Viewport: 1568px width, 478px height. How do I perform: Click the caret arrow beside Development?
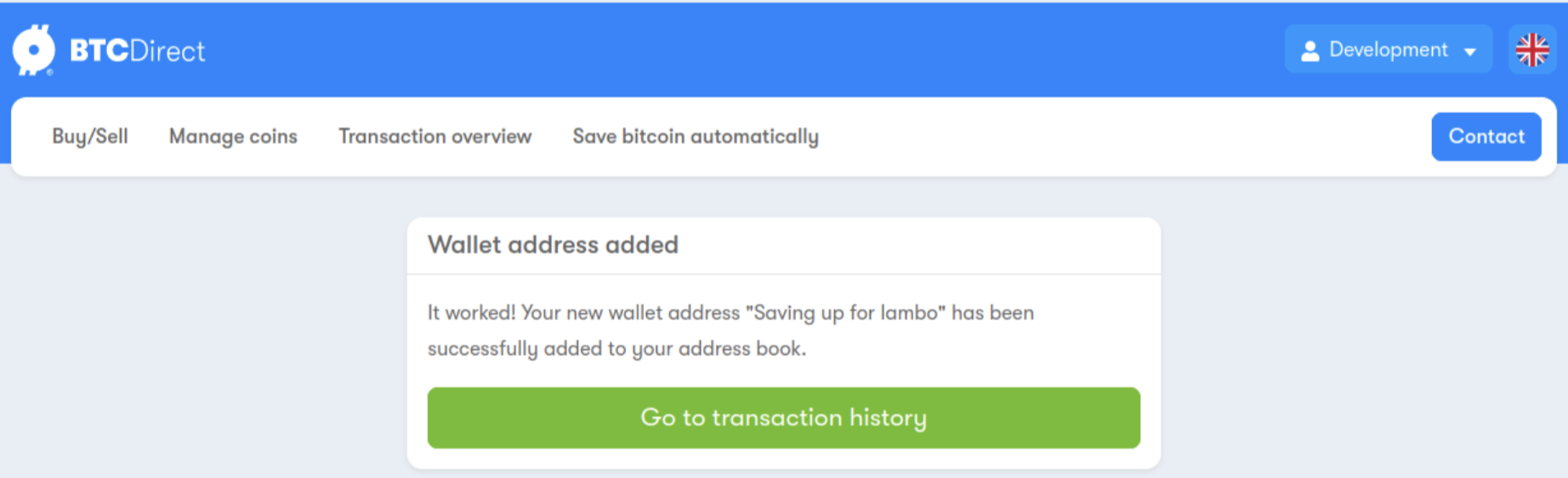(1470, 52)
